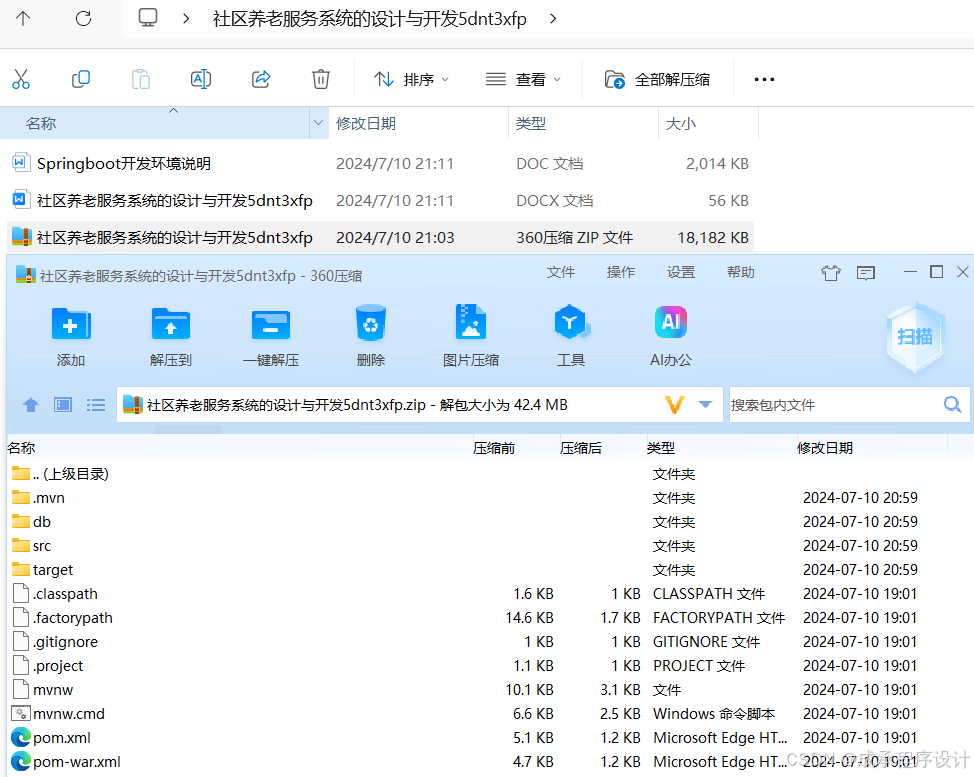Toggle the preview panel view icon

coord(62,404)
